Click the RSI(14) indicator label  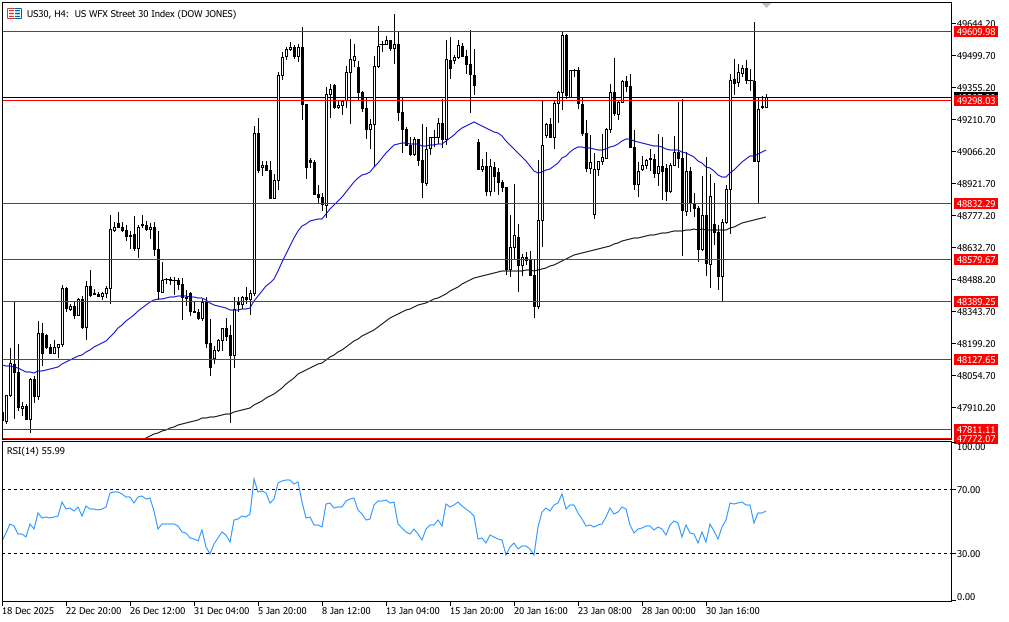pyautogui.click(x=35, y=451)
